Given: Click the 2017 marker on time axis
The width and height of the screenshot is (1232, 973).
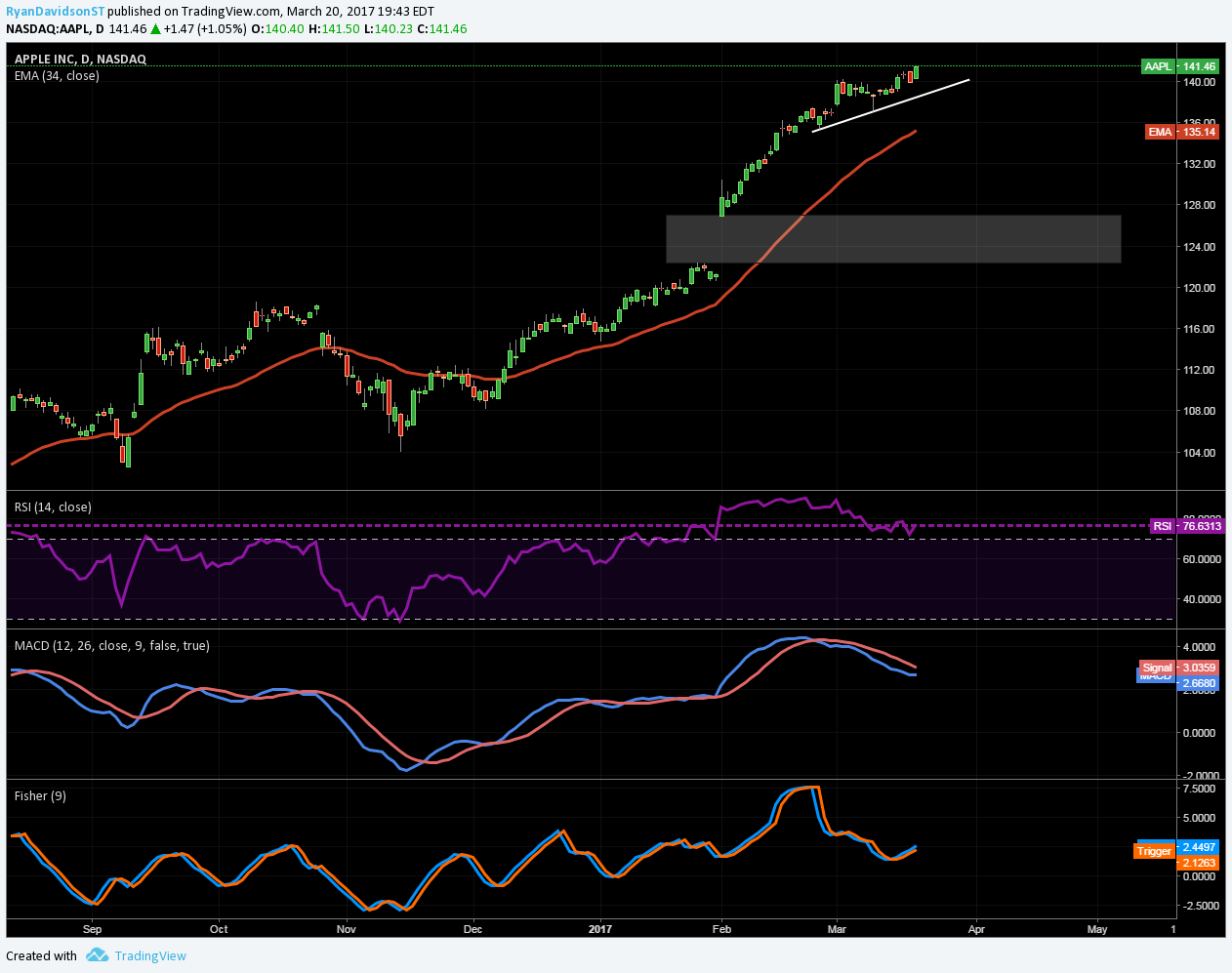Looking at the screenshot, I should (599, 929).
